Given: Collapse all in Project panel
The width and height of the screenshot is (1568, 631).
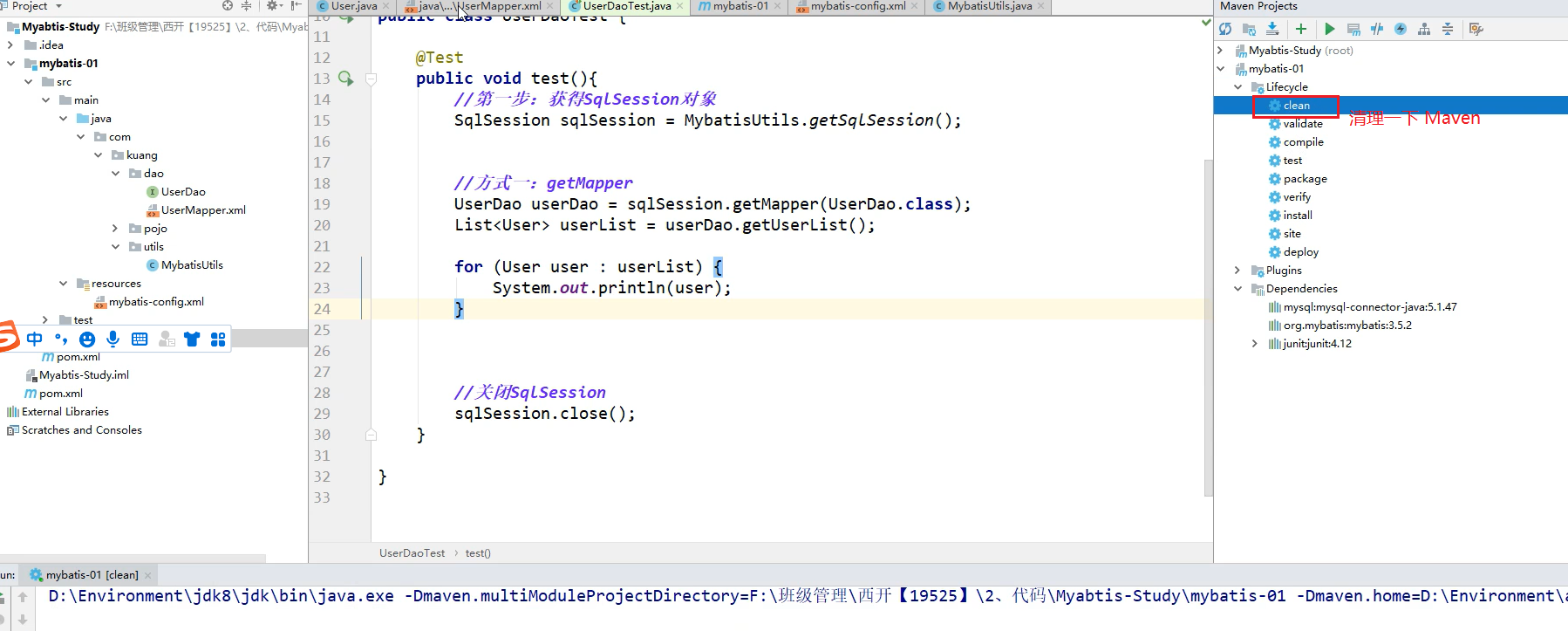Looking at the screenshot, I should click(247, 5).
